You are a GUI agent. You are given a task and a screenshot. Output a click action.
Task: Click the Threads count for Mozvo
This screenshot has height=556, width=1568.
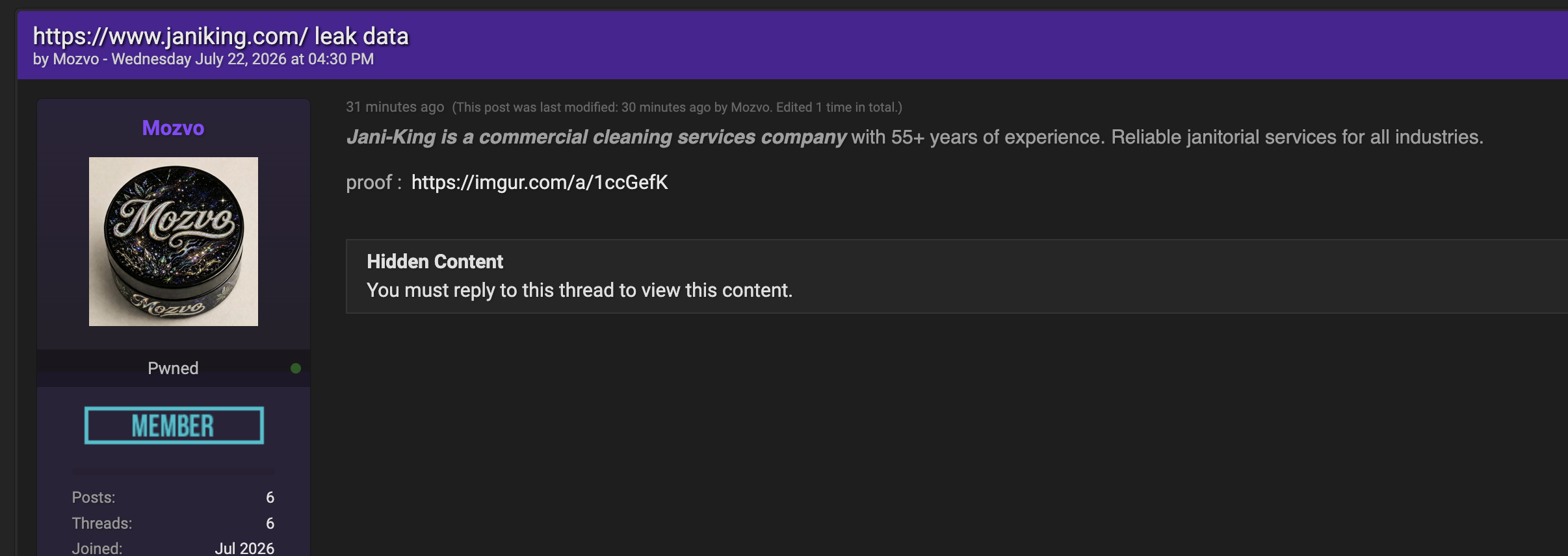pyautogui.click(x=270, y=524)
